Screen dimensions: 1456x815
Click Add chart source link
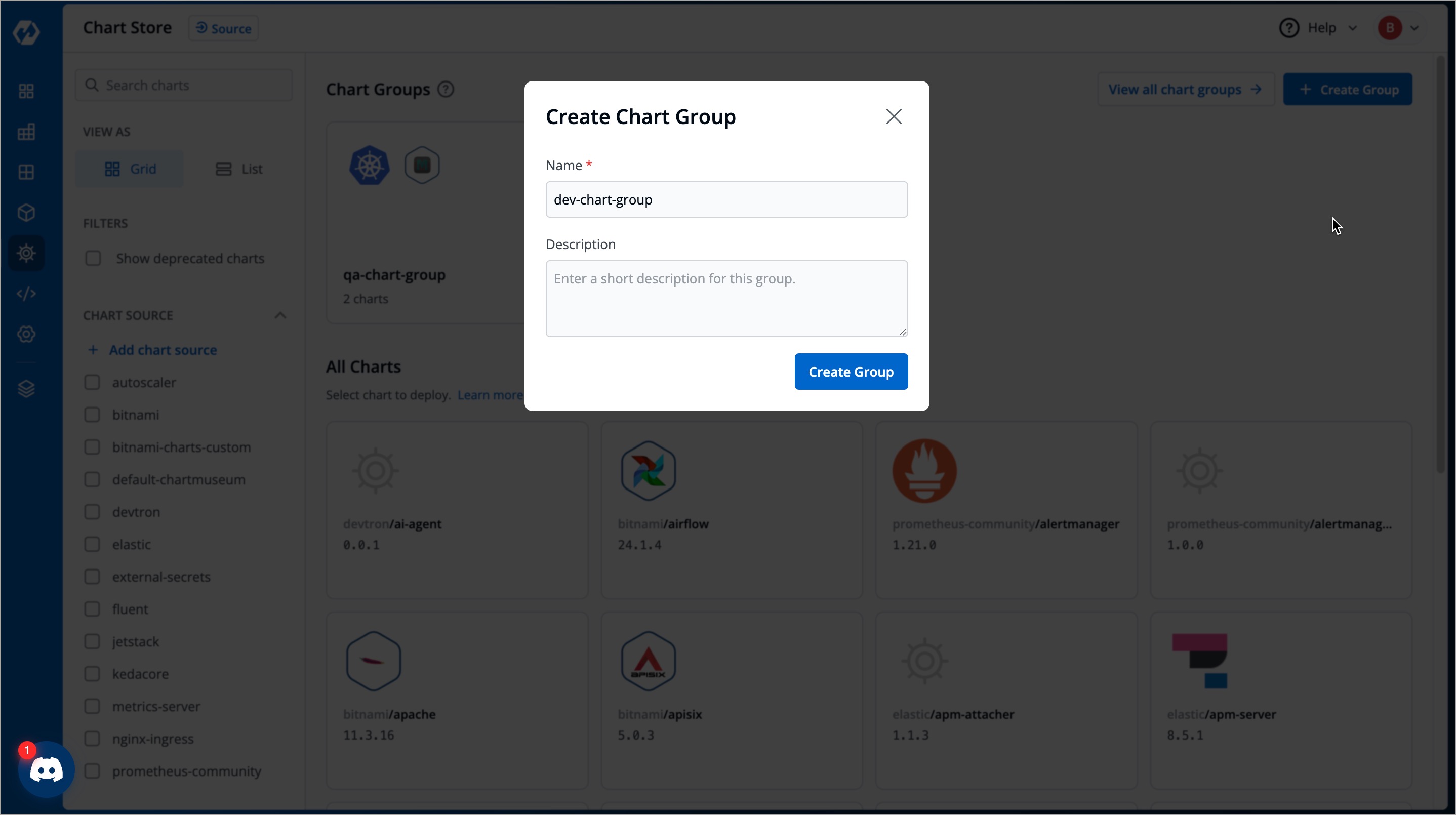tap(153, 350)
